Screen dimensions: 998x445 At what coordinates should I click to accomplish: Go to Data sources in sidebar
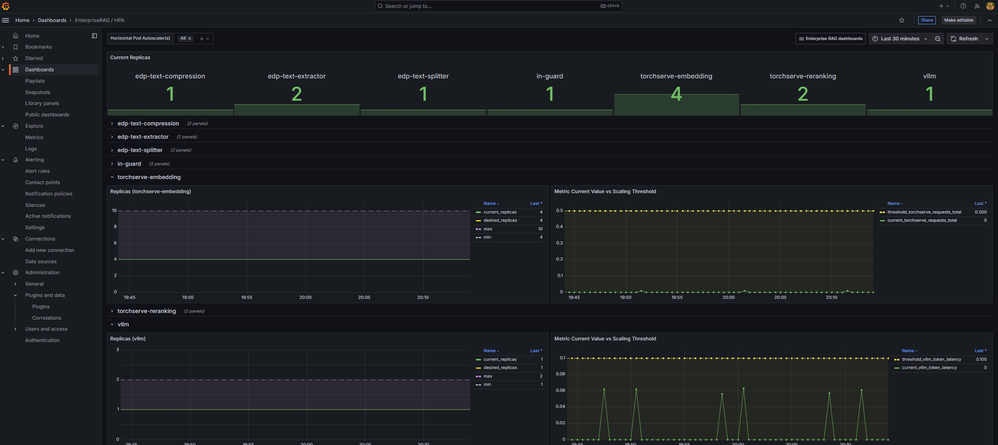(x=40, y=261)
